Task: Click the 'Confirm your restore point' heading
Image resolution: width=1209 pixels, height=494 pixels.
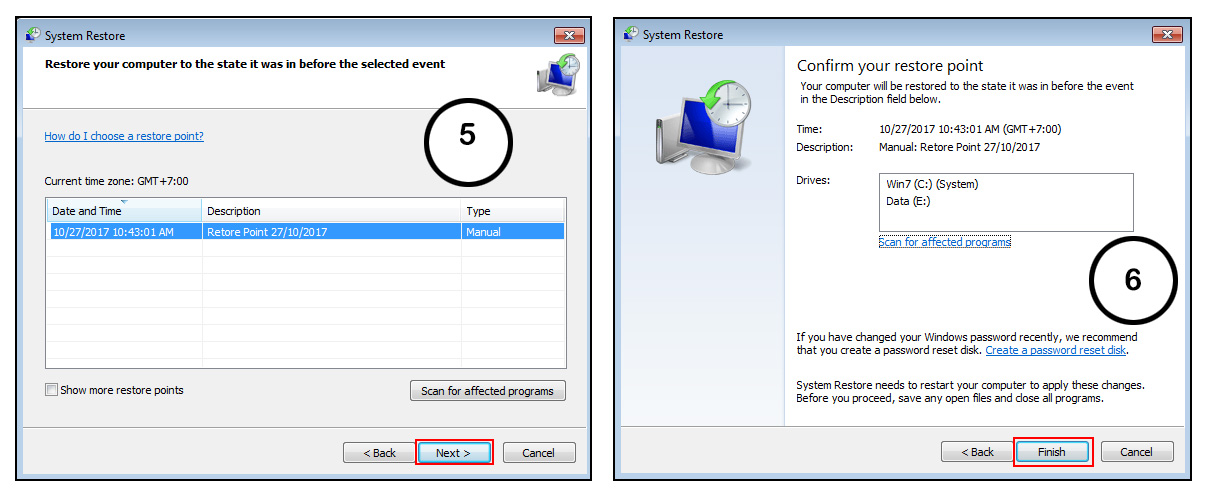Action: 890,66
